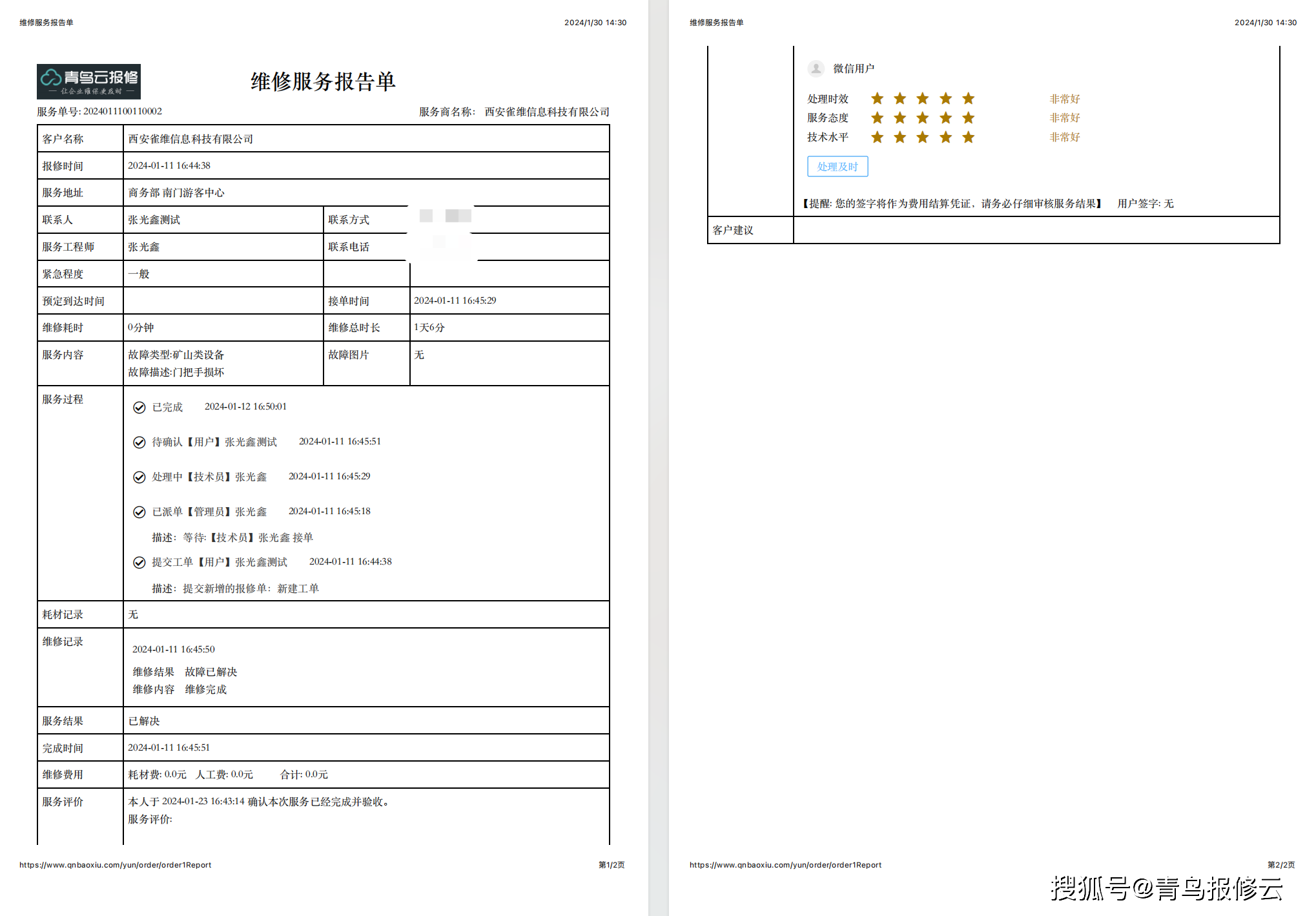Open the report URL in page 2 footer
1316x916 pixels.
pos(785,865)
